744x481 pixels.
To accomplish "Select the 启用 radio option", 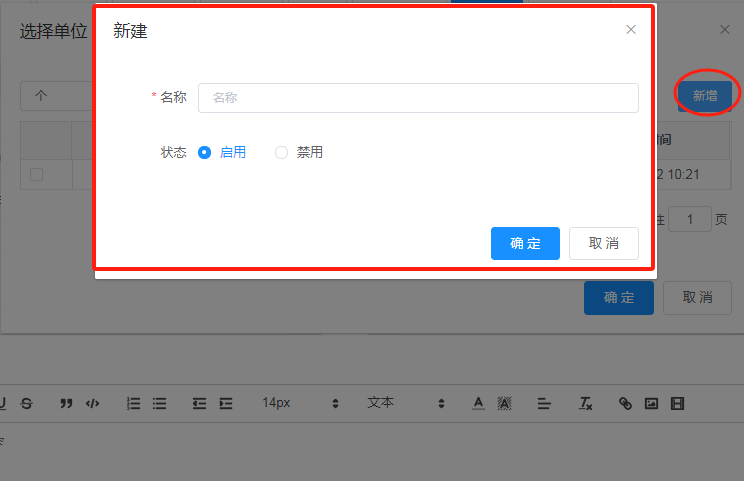I will [205, 153].
